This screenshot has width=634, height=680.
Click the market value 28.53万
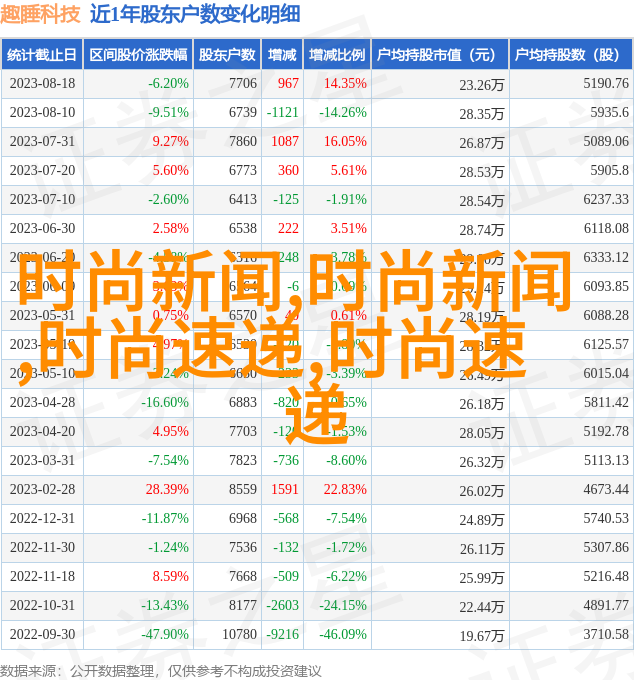[482, 173]
